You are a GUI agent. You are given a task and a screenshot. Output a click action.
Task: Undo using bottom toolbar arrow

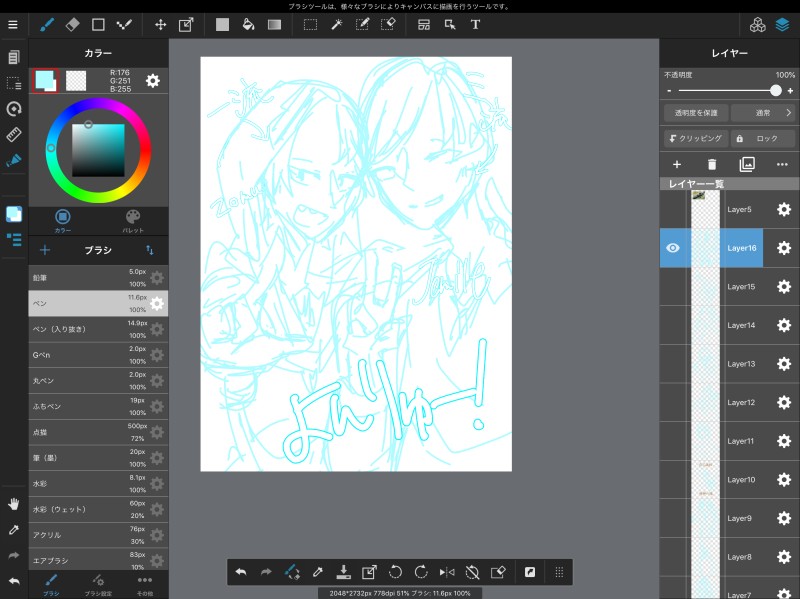point(241,572)
